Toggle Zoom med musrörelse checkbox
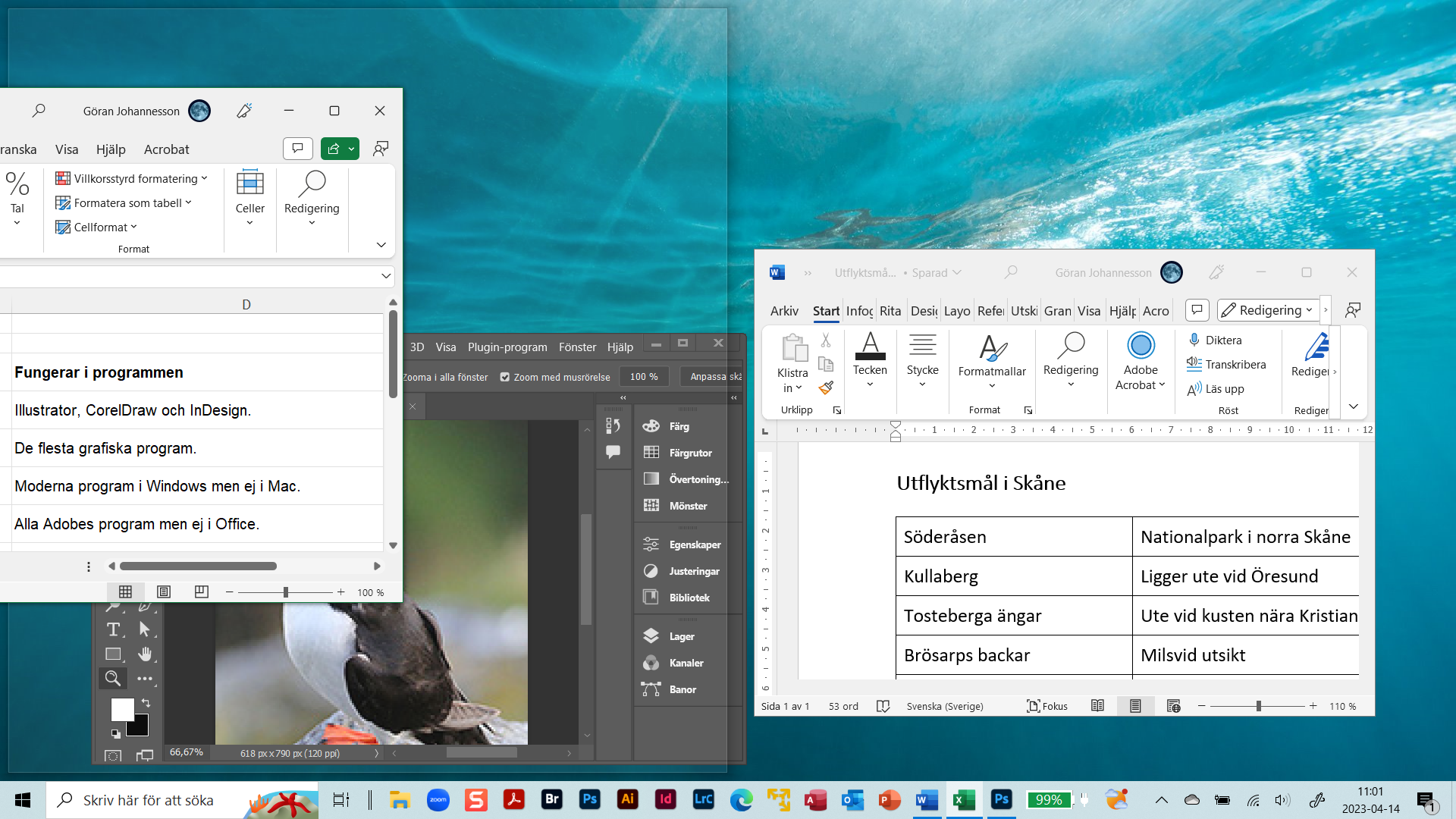The width and height of the screenshot is (1456, 819). [505, 377]
